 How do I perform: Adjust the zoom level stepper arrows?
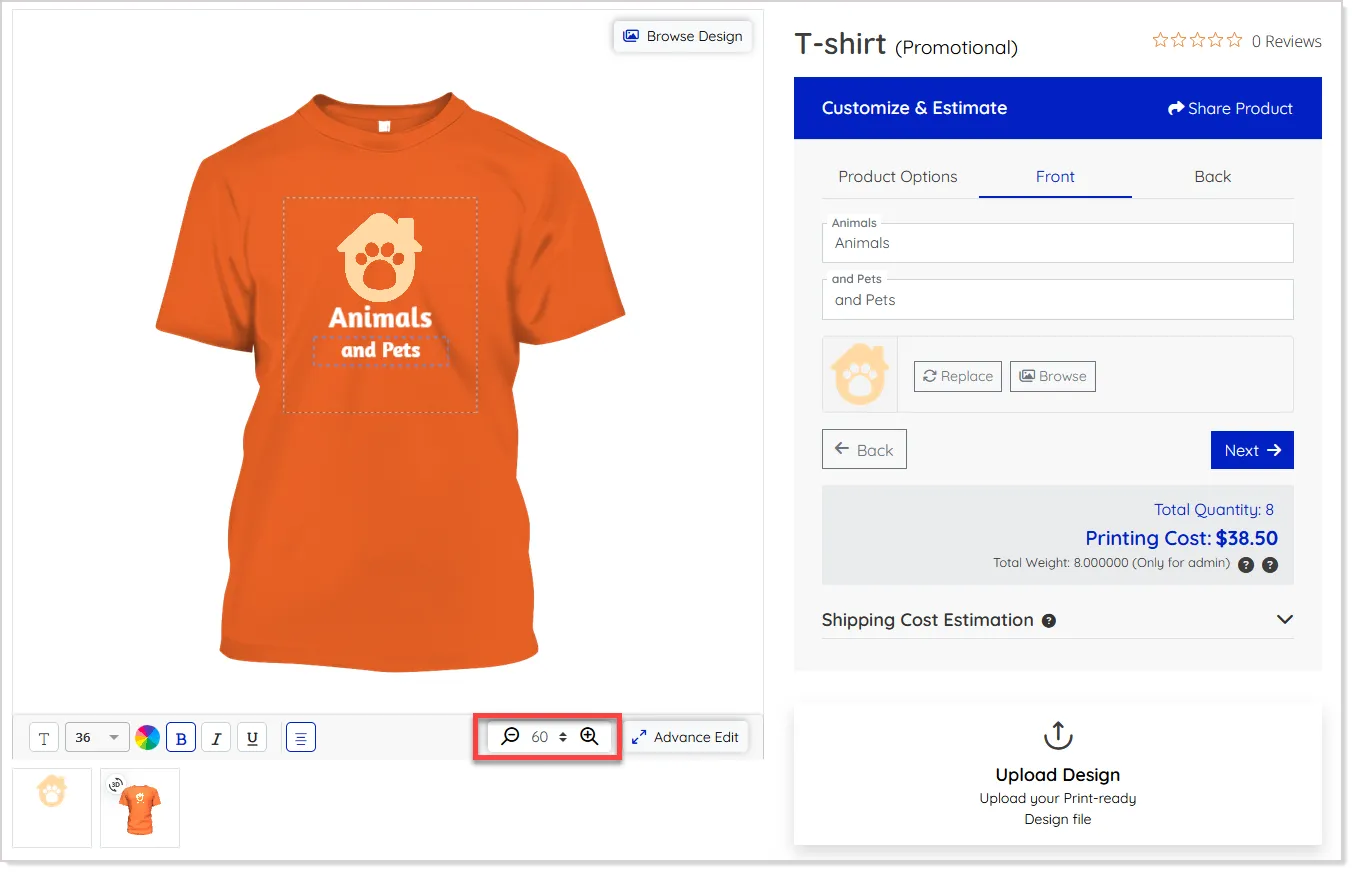[563, 737]
